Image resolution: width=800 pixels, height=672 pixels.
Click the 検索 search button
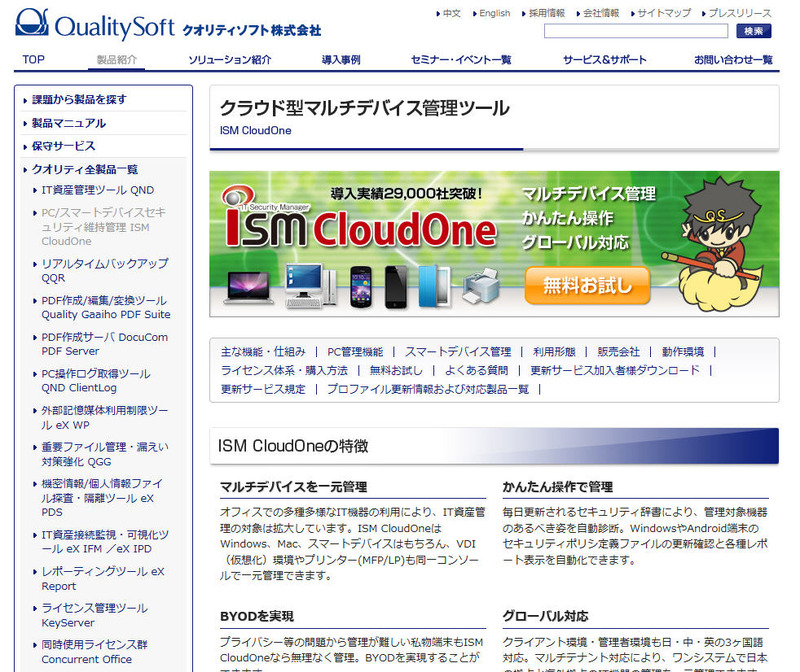[x=754, y=32]
